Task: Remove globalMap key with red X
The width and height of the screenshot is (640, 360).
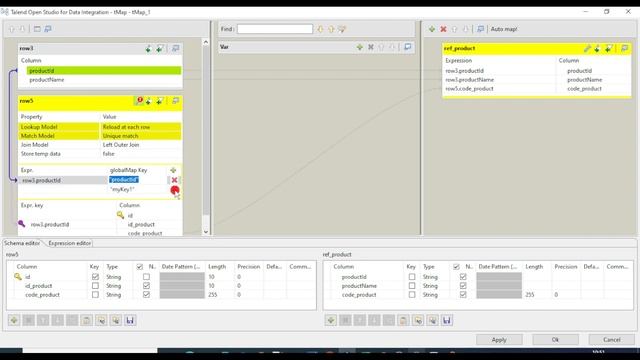Action: [x=174, y=180]
